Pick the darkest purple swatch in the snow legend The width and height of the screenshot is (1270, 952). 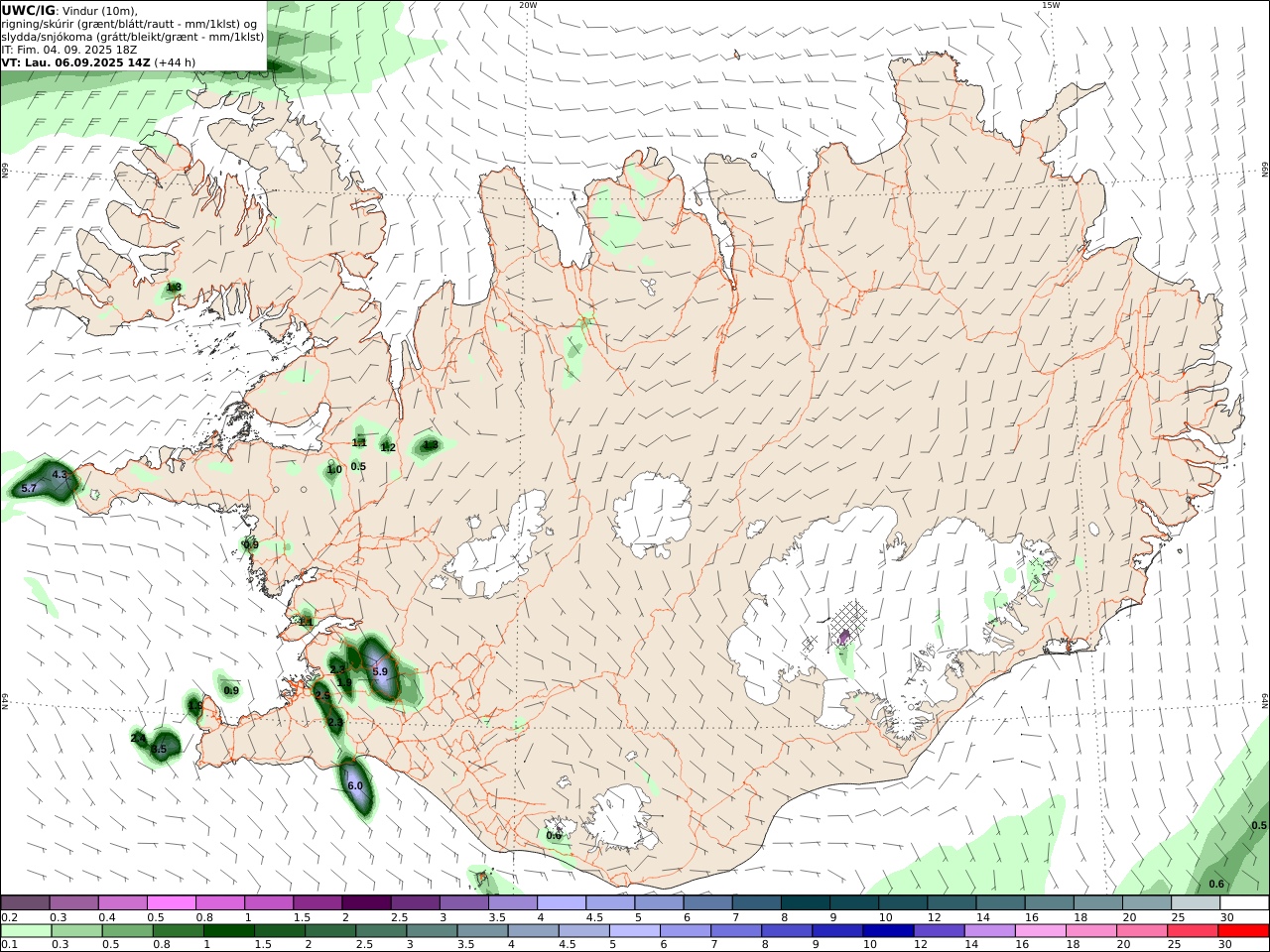tap(366, 903)
